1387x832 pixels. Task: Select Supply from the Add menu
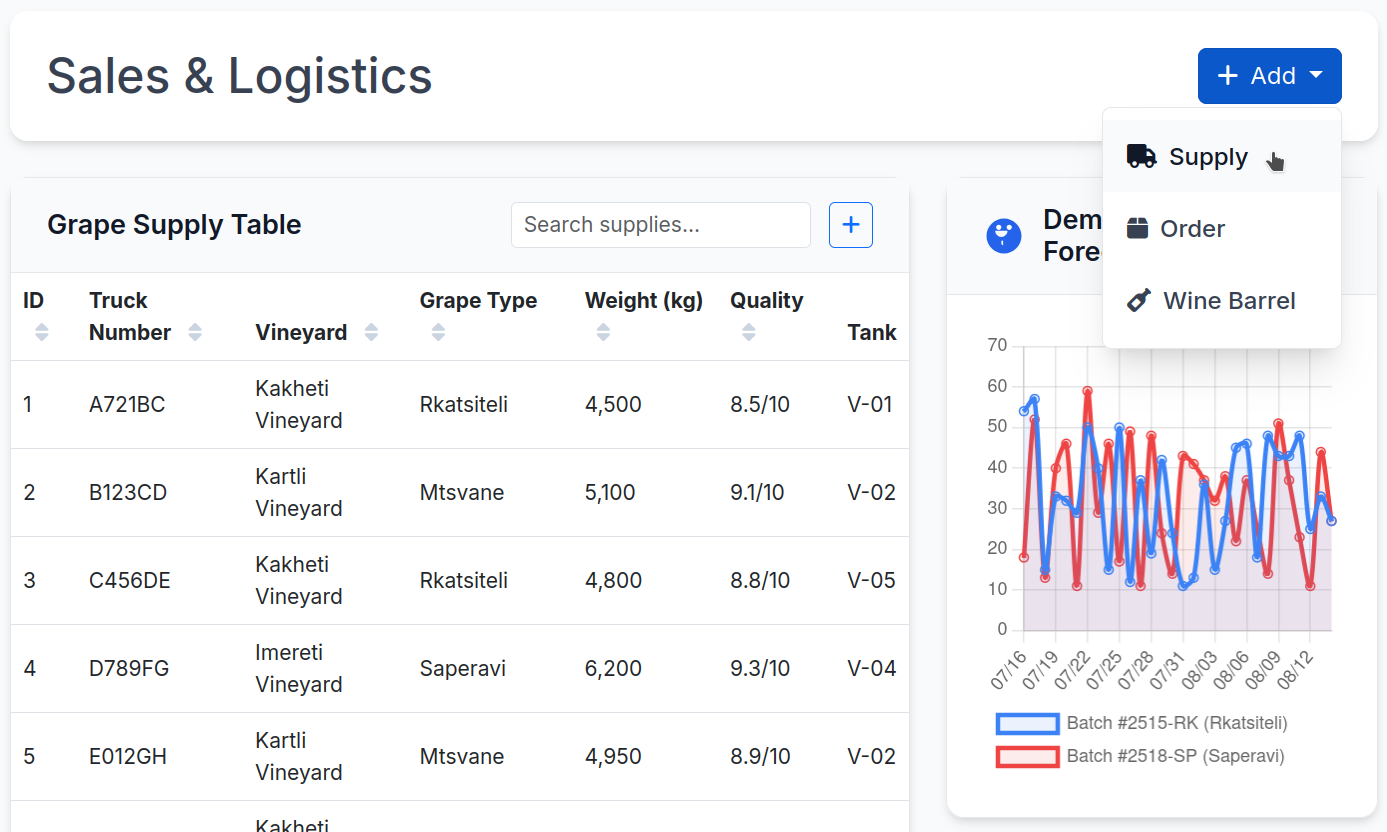coord(1208,157)
